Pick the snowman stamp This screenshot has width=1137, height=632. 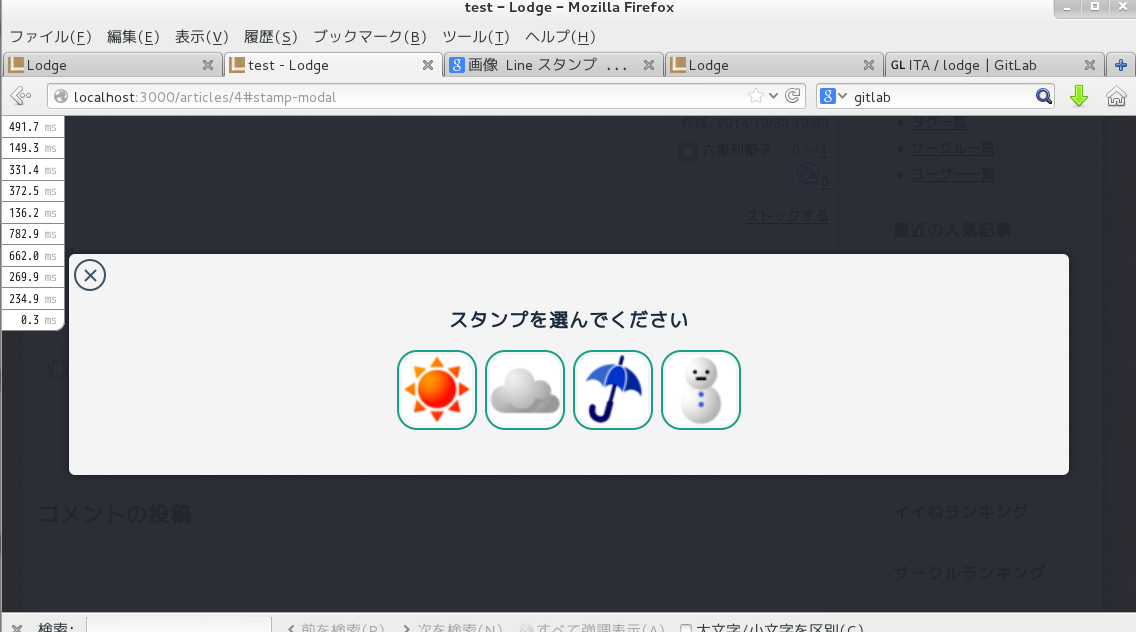[701, 390]
